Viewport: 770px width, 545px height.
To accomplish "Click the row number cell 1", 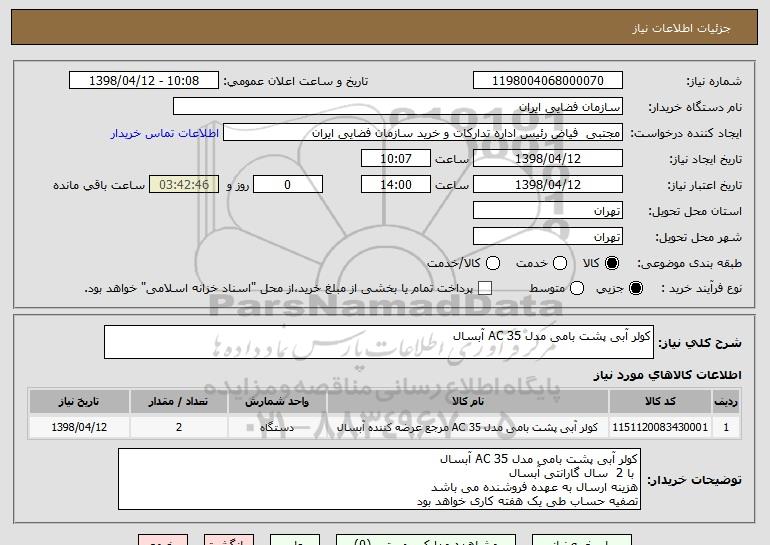I will [x=726, y=427].
